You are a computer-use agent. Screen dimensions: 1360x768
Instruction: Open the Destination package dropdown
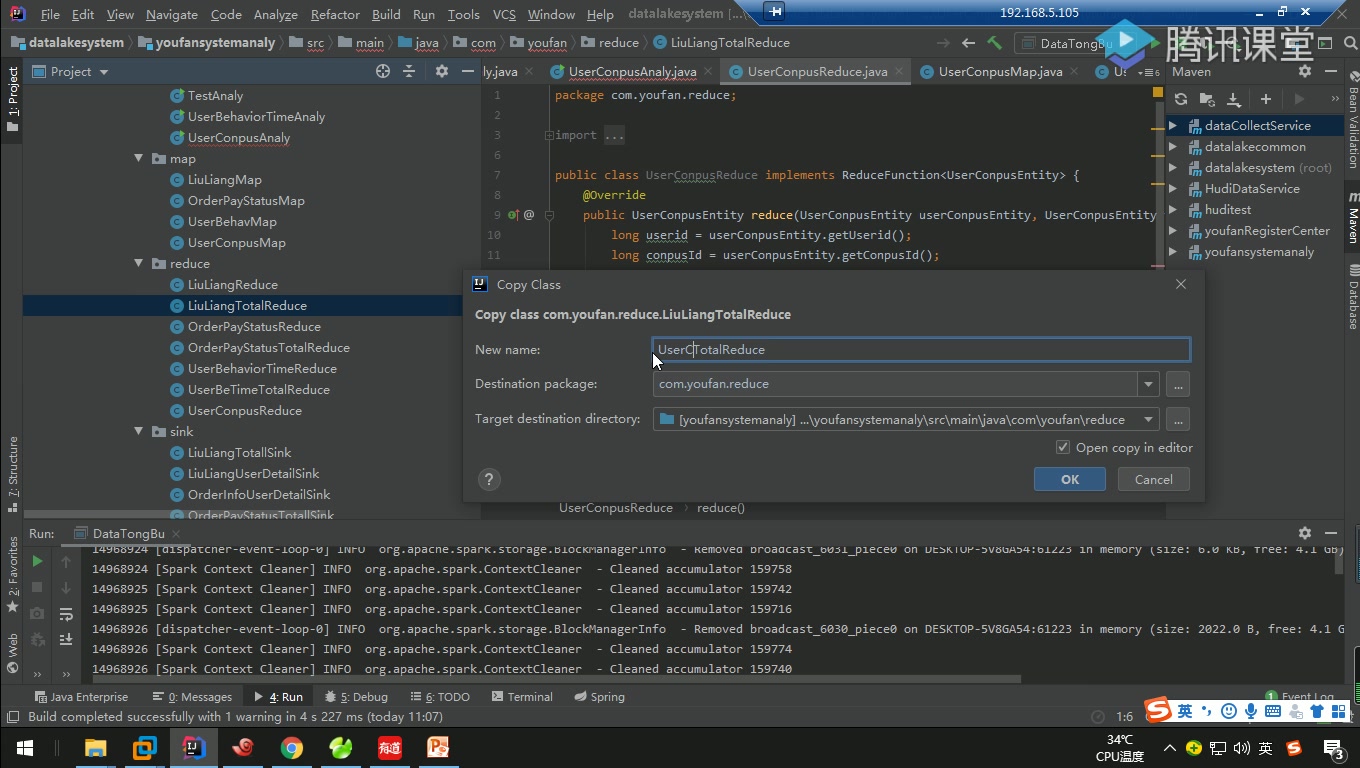[x=1148, y=384]
